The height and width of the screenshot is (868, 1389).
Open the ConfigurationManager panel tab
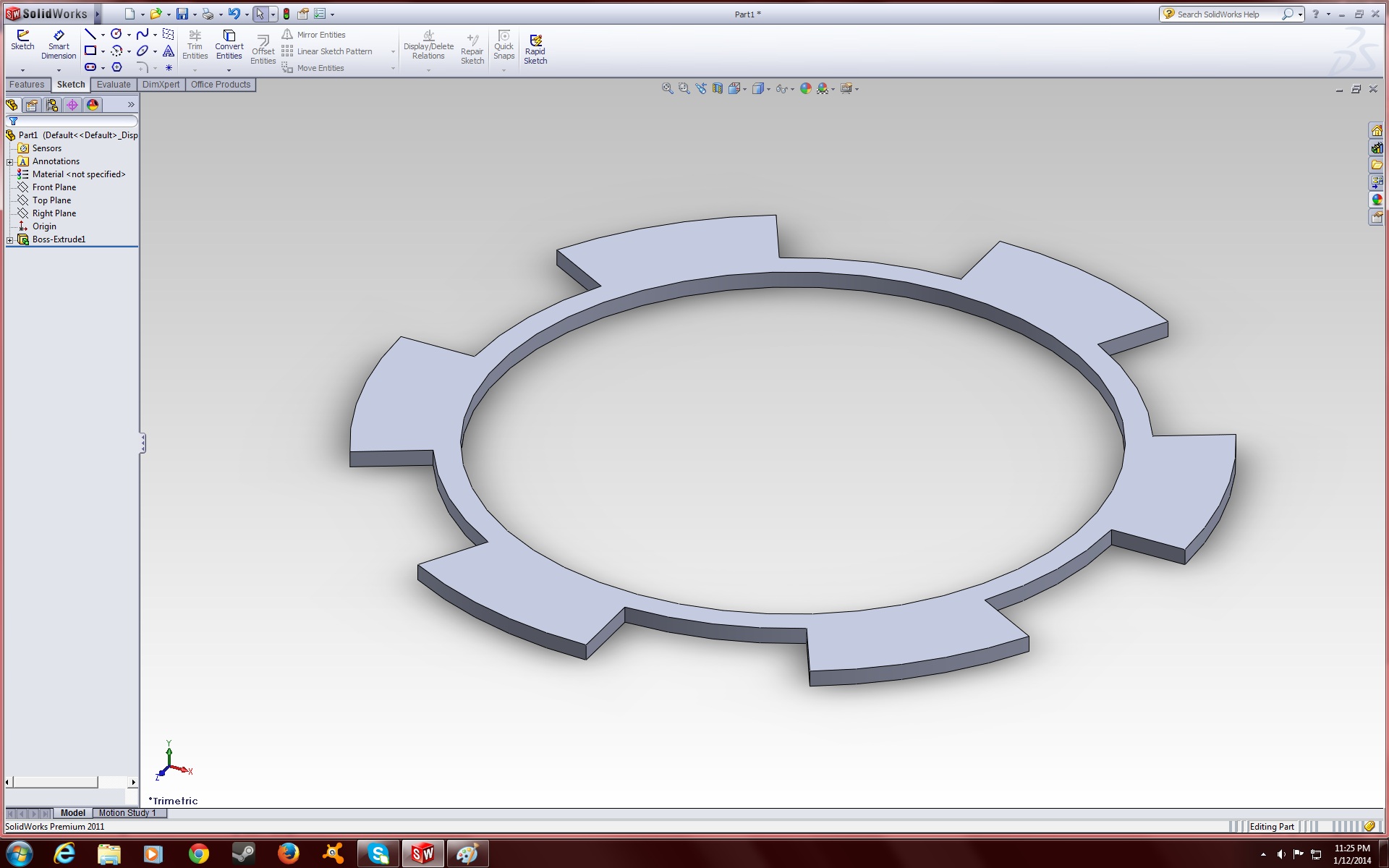tap(52, 105)
